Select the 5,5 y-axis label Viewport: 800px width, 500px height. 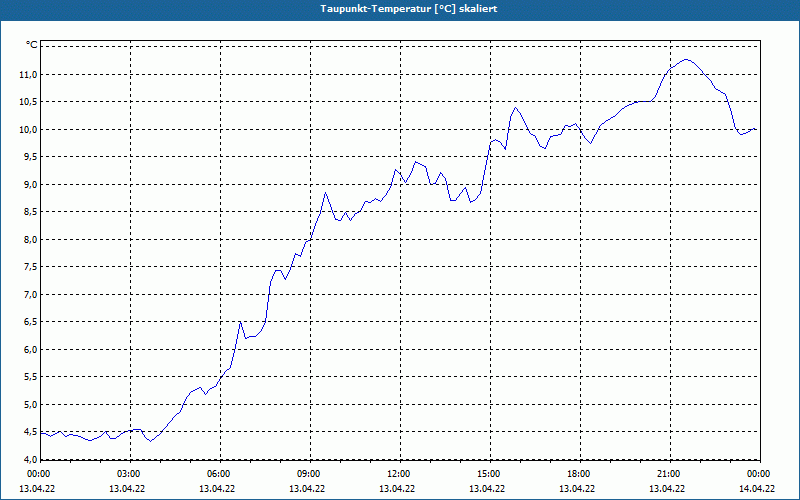point(31,377)
